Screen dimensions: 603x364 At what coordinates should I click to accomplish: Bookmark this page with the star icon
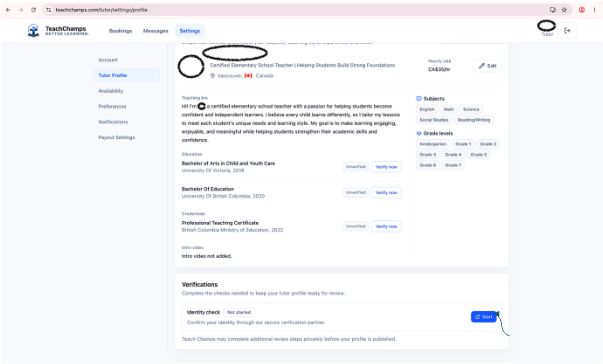click(564, 10)
